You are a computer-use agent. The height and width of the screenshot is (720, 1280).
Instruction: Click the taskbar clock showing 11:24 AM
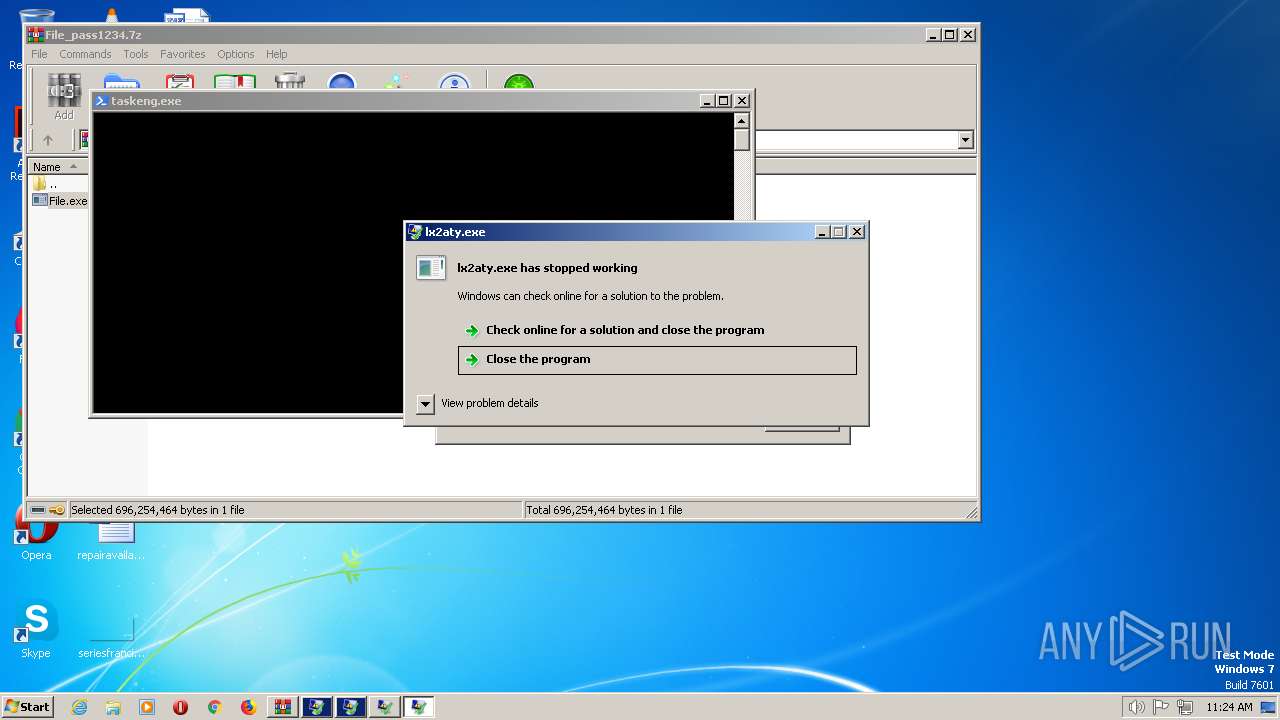click(1229, 707)
